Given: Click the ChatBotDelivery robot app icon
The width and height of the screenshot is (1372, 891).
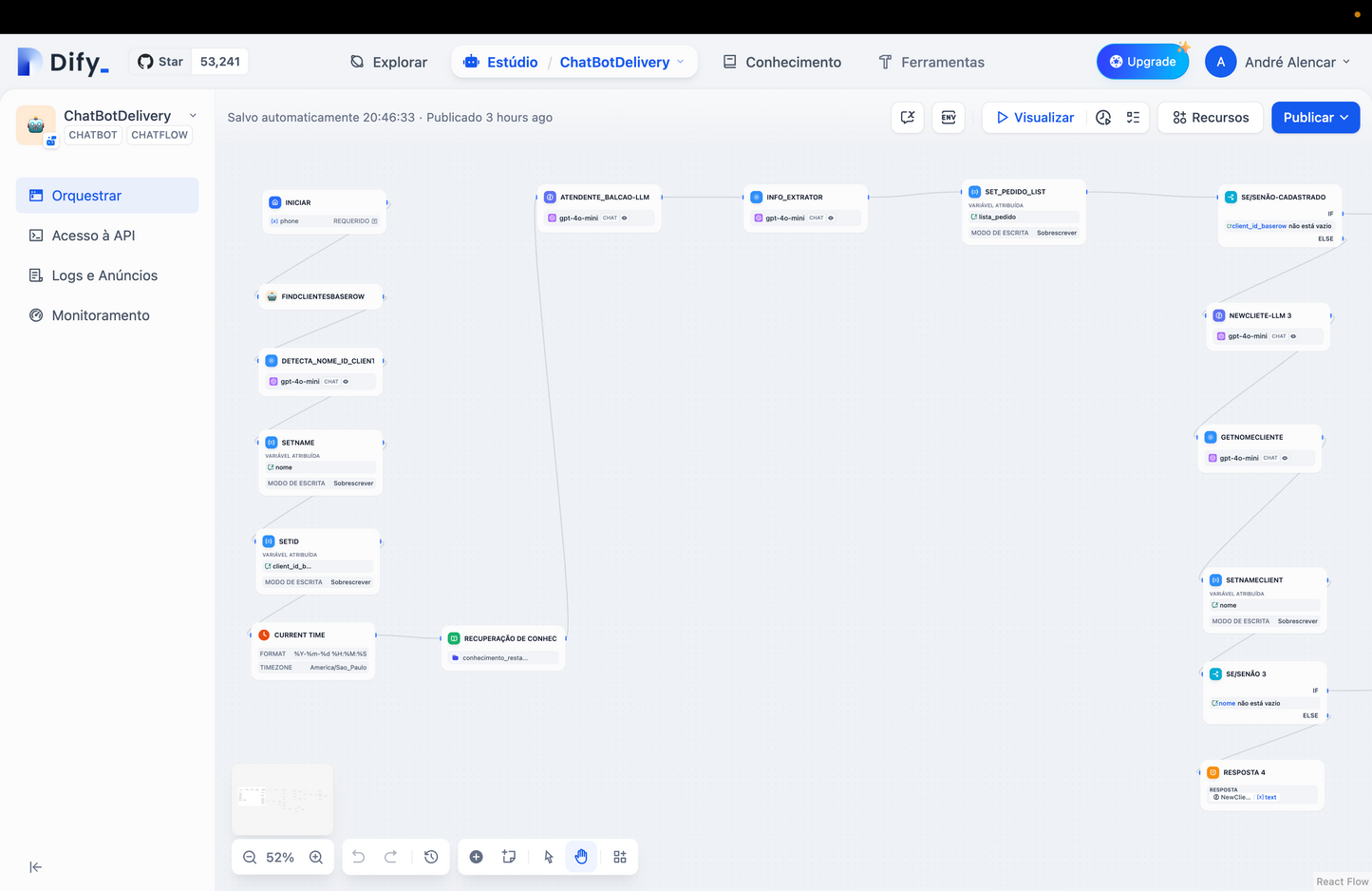Looking at the screenshot, I should [36, 124].
